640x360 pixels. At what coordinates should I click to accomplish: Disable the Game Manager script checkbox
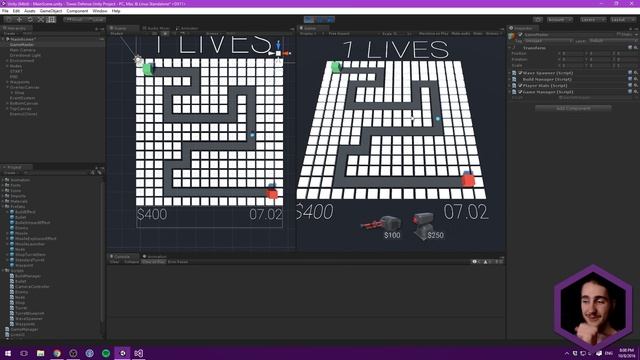pyautogui.click(x=520, y=92)
